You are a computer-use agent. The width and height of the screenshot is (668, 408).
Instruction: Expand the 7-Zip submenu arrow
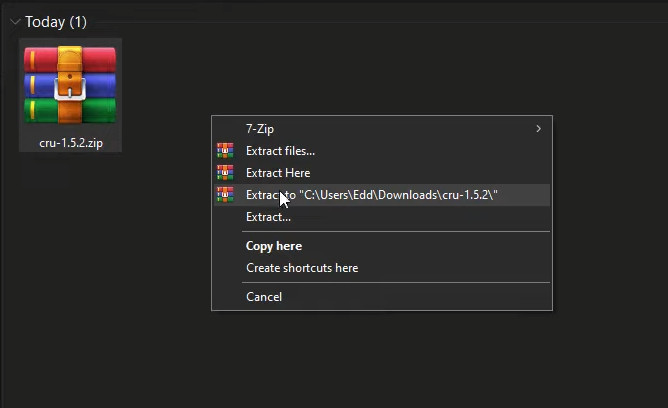click(539, 129)
